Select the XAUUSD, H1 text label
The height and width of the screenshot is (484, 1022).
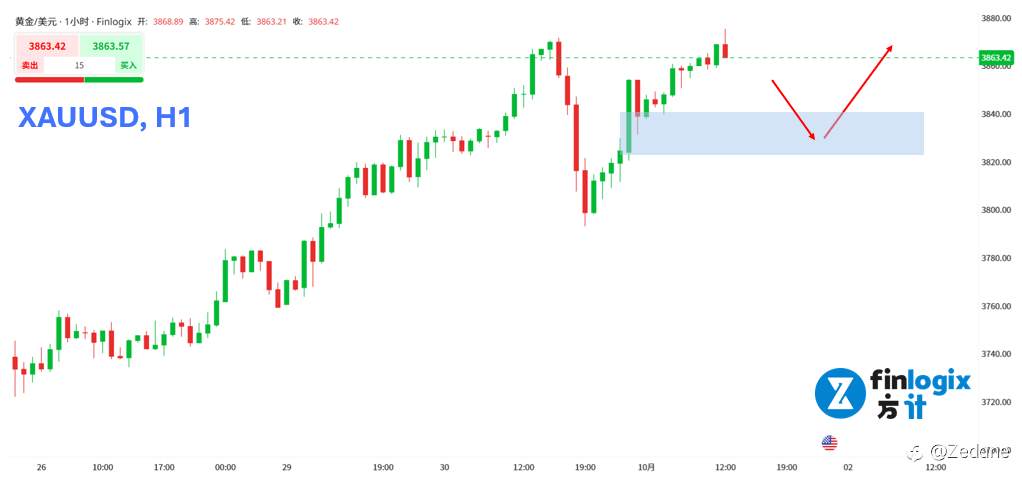tap(104, 119)
